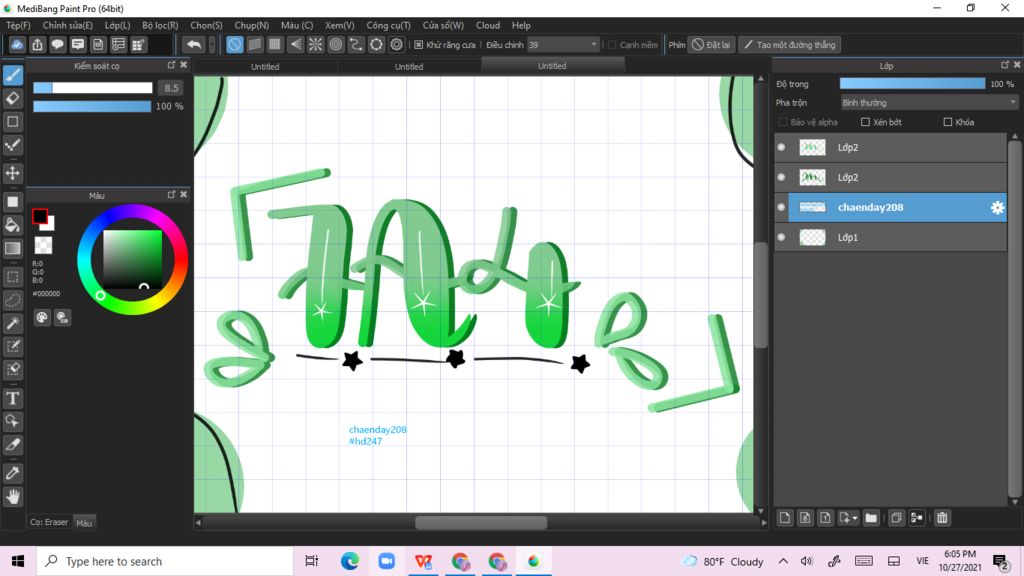This screenshot has height=576, width=1024.
Task: Select the Eraser tool in the left toolbar
Action: pyautogui.click(x=13, y=99)
